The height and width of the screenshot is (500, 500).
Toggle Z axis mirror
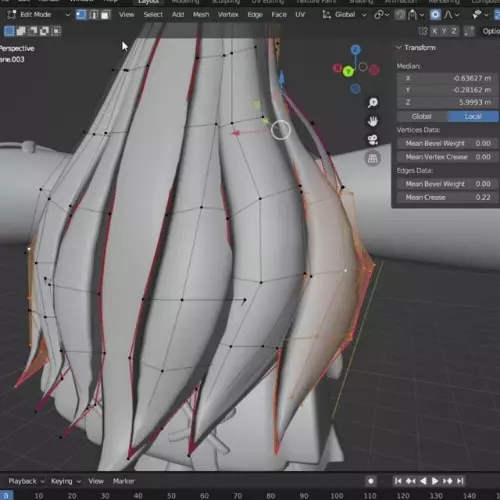point(454,31)
